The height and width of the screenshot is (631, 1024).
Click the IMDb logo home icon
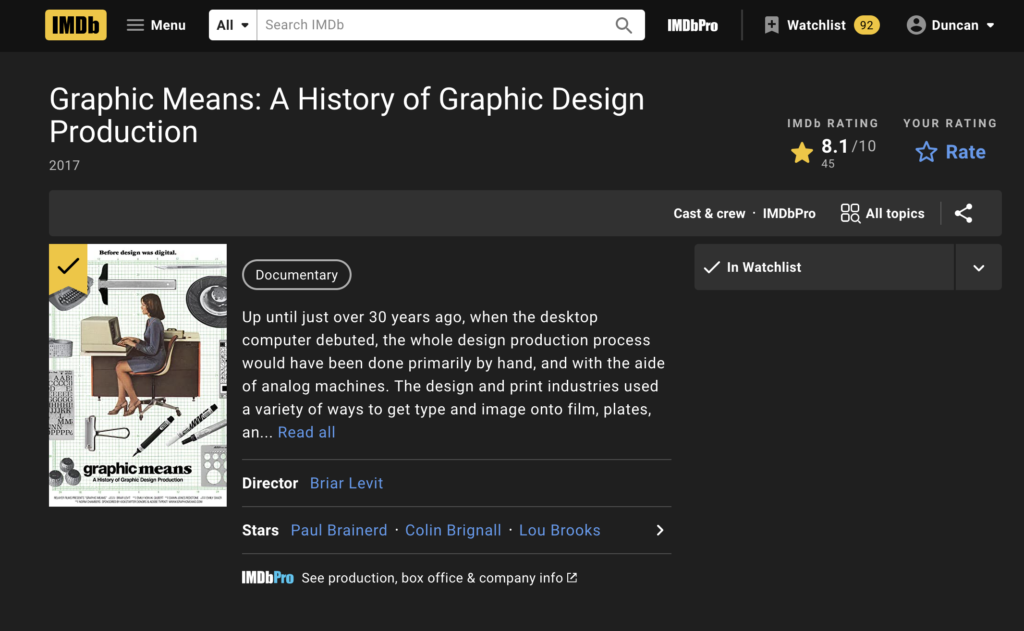(76, 25)
